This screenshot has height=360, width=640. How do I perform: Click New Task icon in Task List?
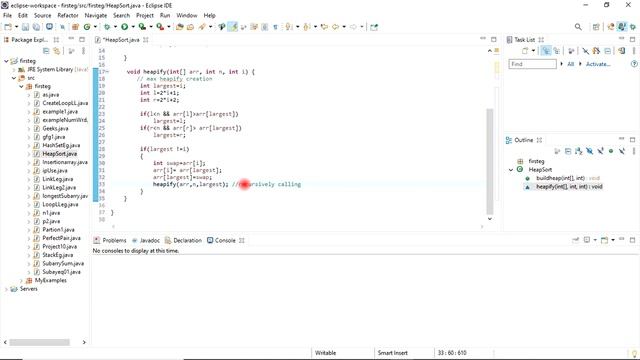coord(525,51)
